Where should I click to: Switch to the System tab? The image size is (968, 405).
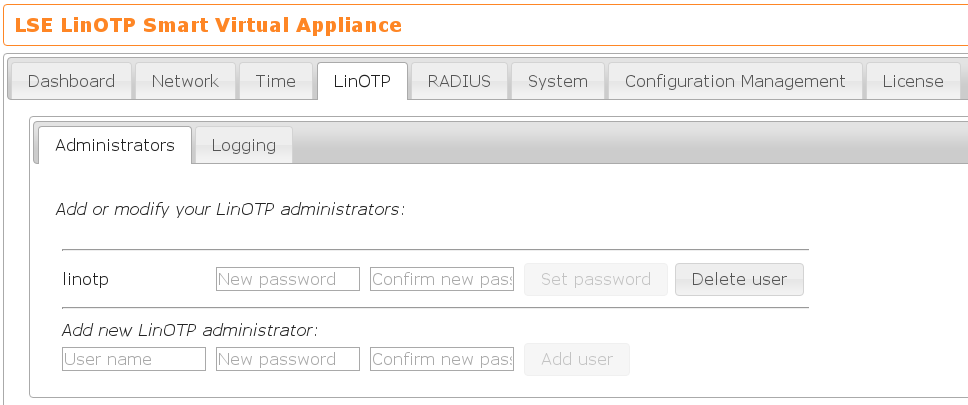(558, 82)
